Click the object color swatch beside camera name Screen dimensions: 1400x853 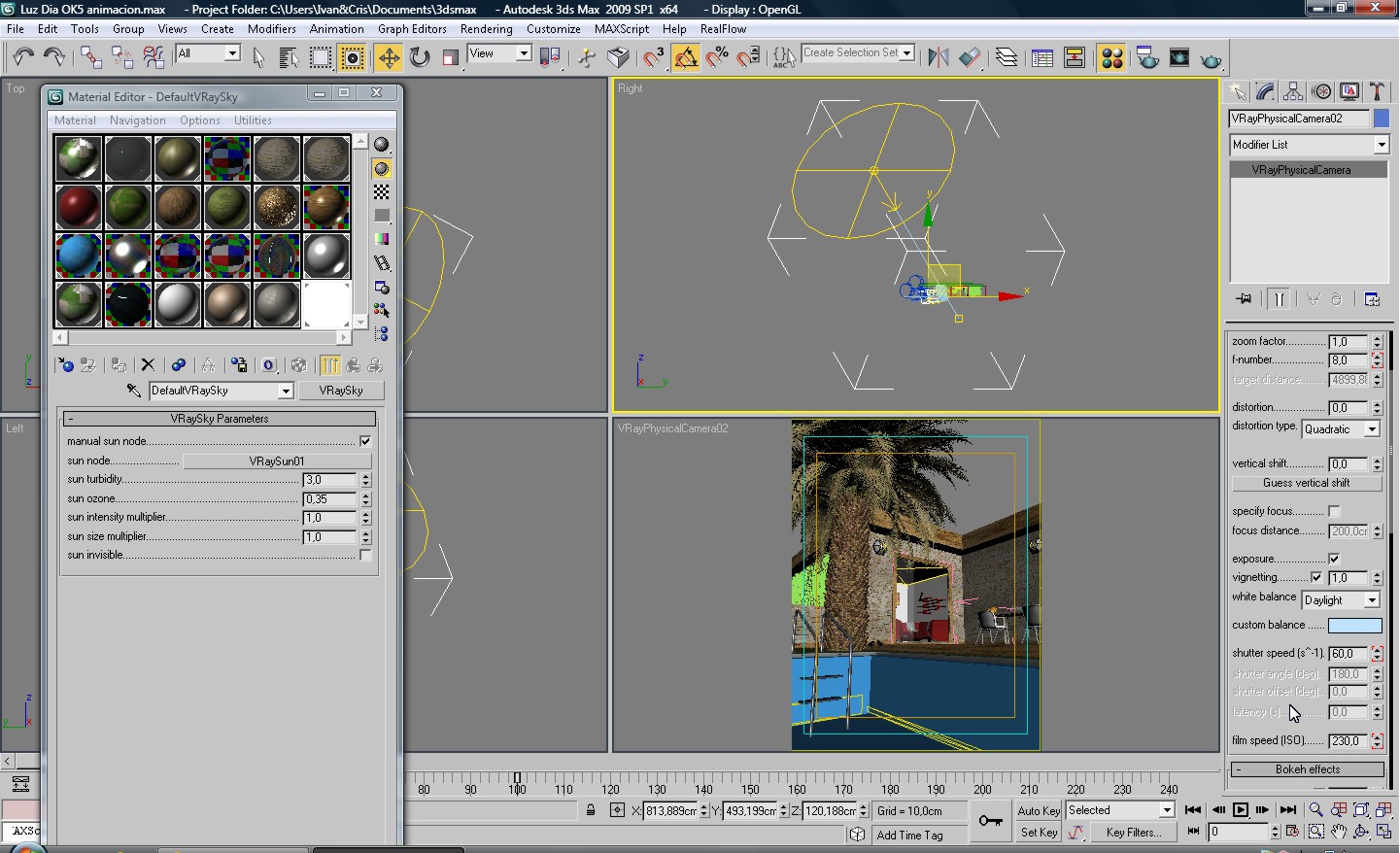point(1382,119)
